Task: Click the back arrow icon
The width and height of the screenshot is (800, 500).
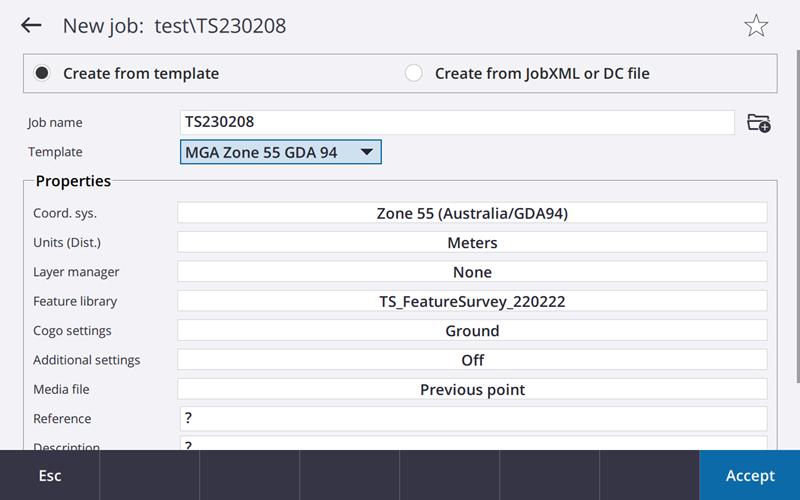Action: (31, 26)
